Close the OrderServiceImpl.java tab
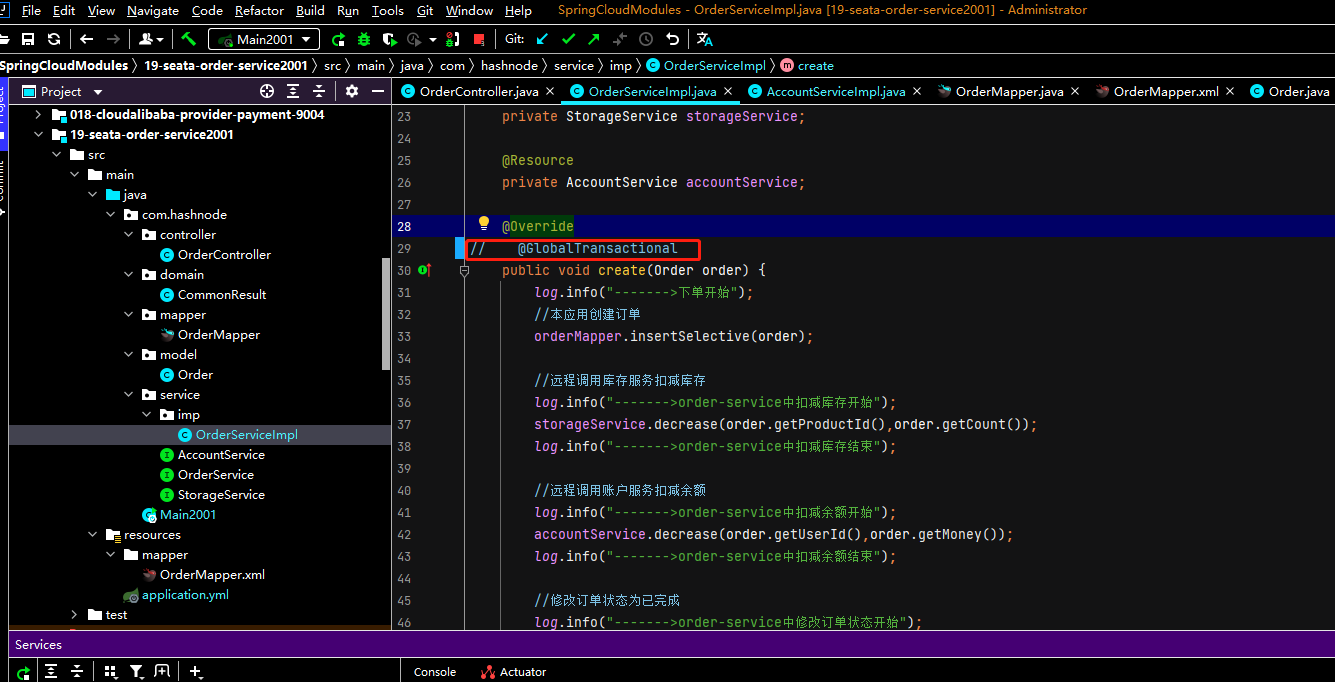Screen dimensions: 1335x682 (x=728, y=91)
